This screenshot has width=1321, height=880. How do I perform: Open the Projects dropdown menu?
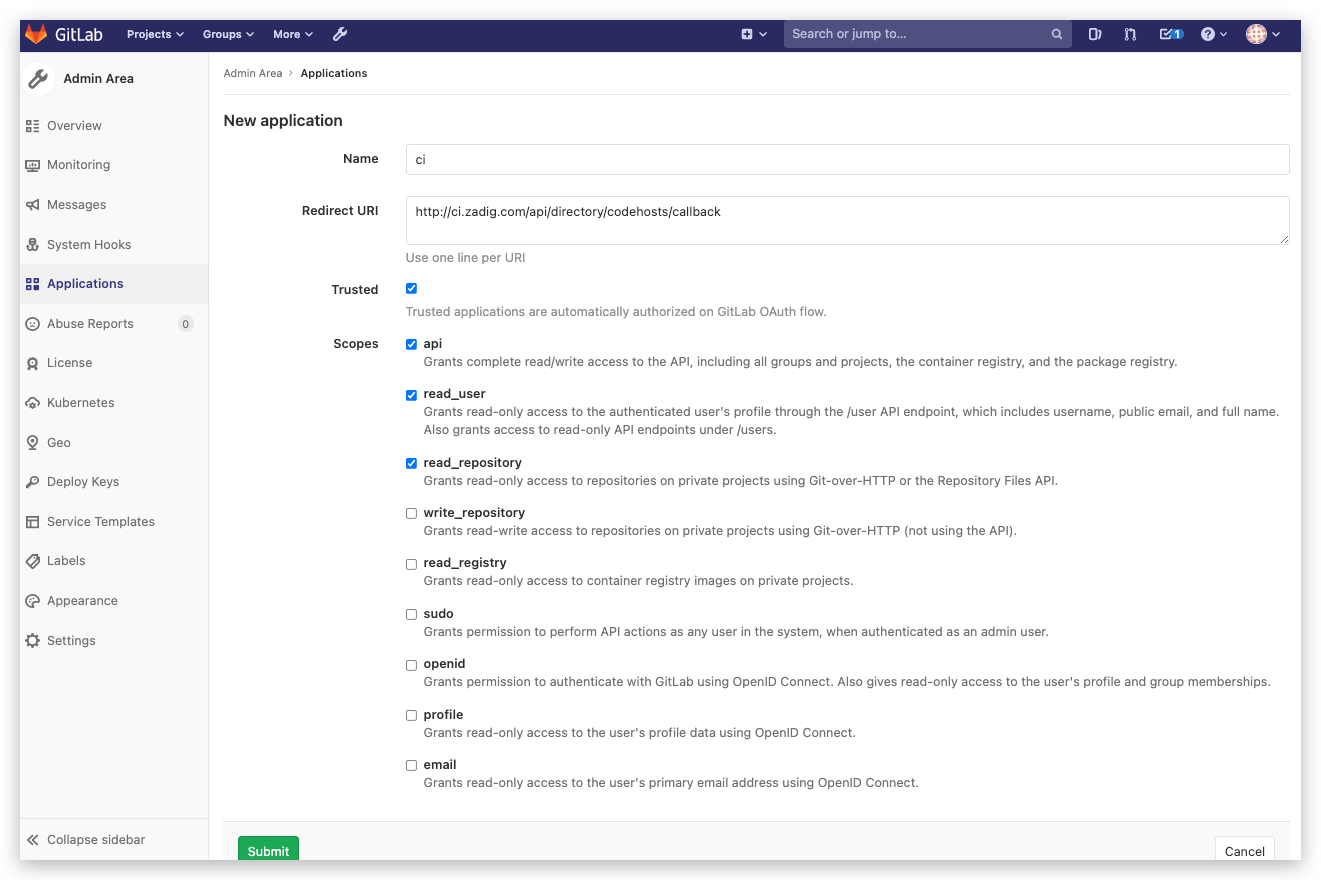(154, 33)
